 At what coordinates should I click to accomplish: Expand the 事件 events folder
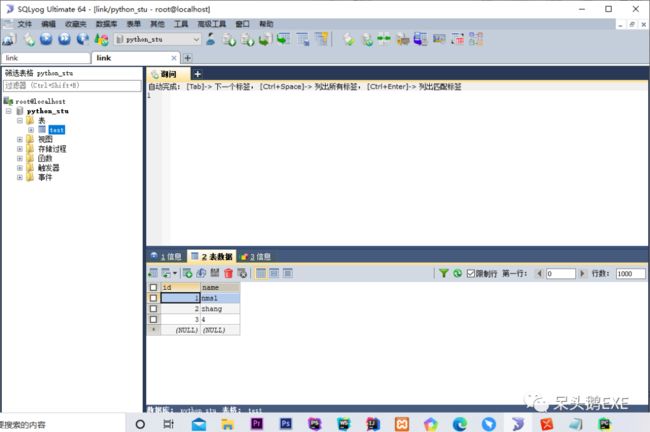pos(19,177)
